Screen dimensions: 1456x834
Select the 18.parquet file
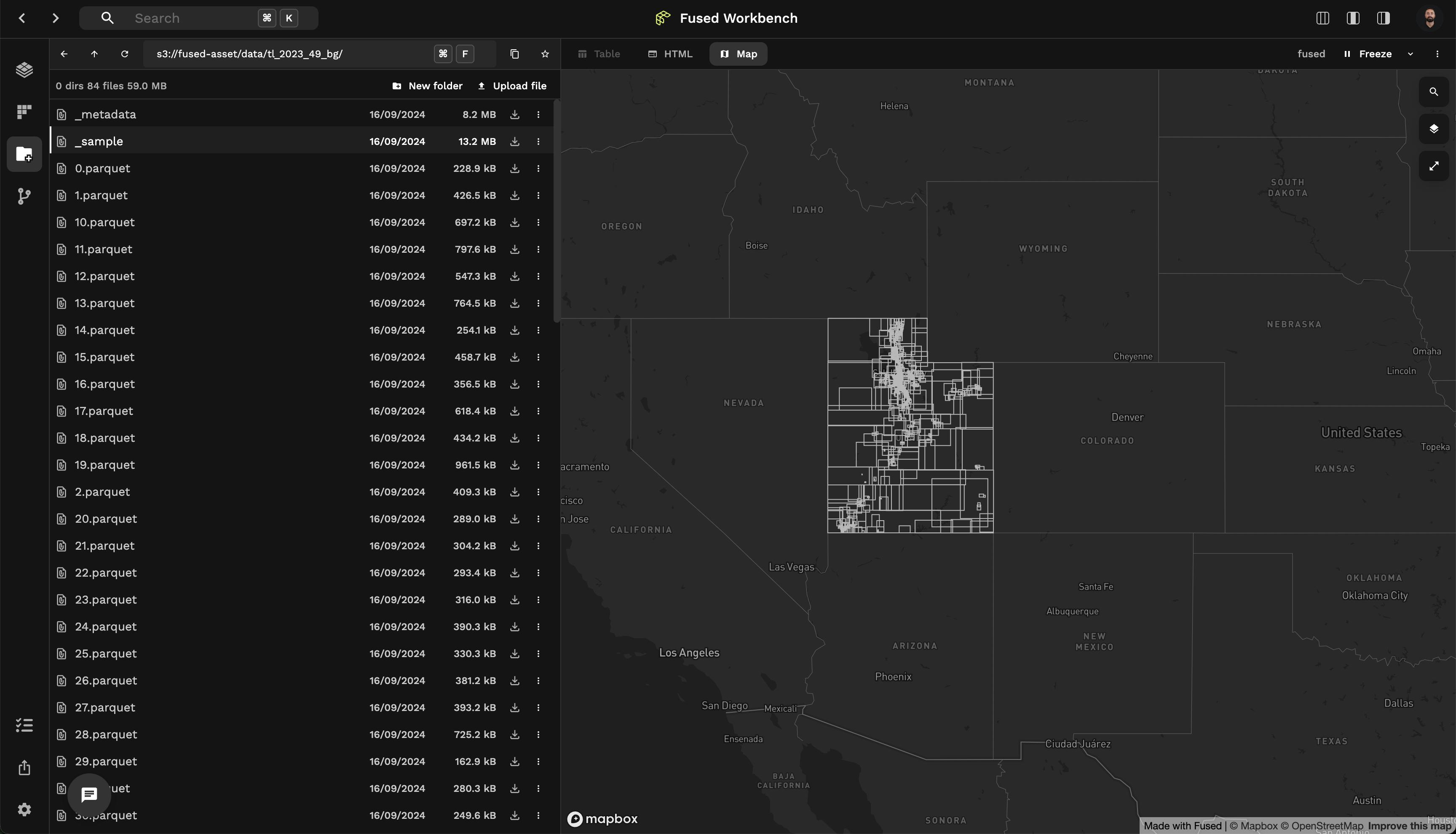[x=302, y=438]
